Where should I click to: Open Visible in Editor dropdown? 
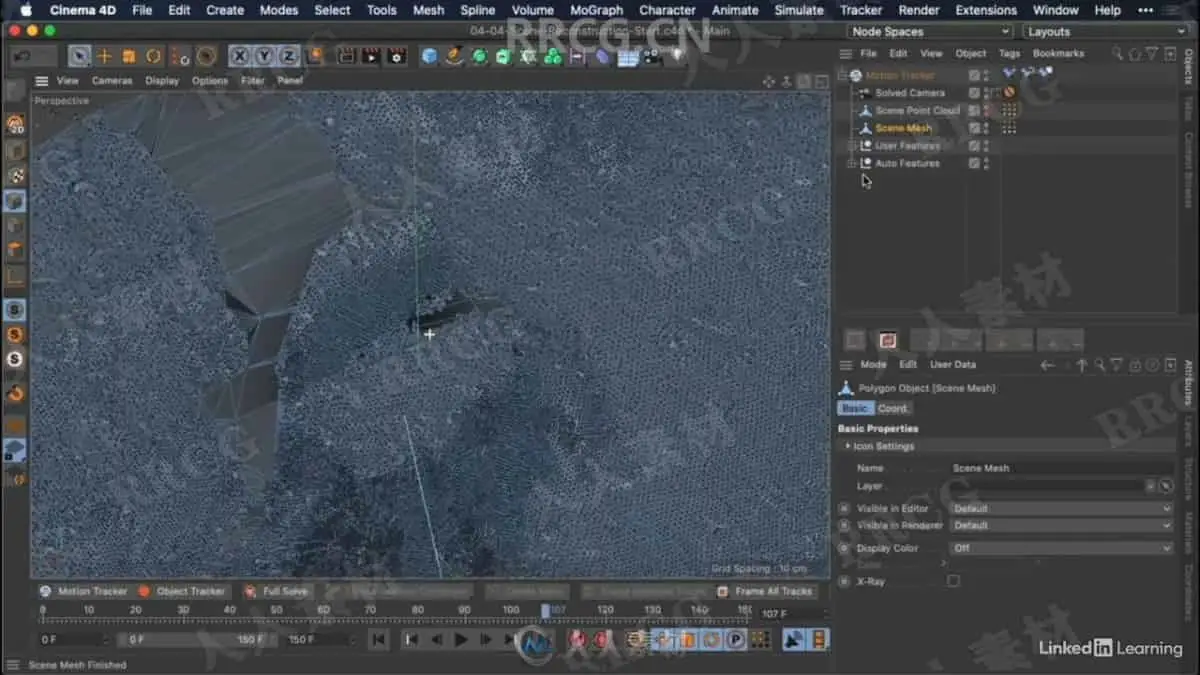click(x=1062, y=509)
